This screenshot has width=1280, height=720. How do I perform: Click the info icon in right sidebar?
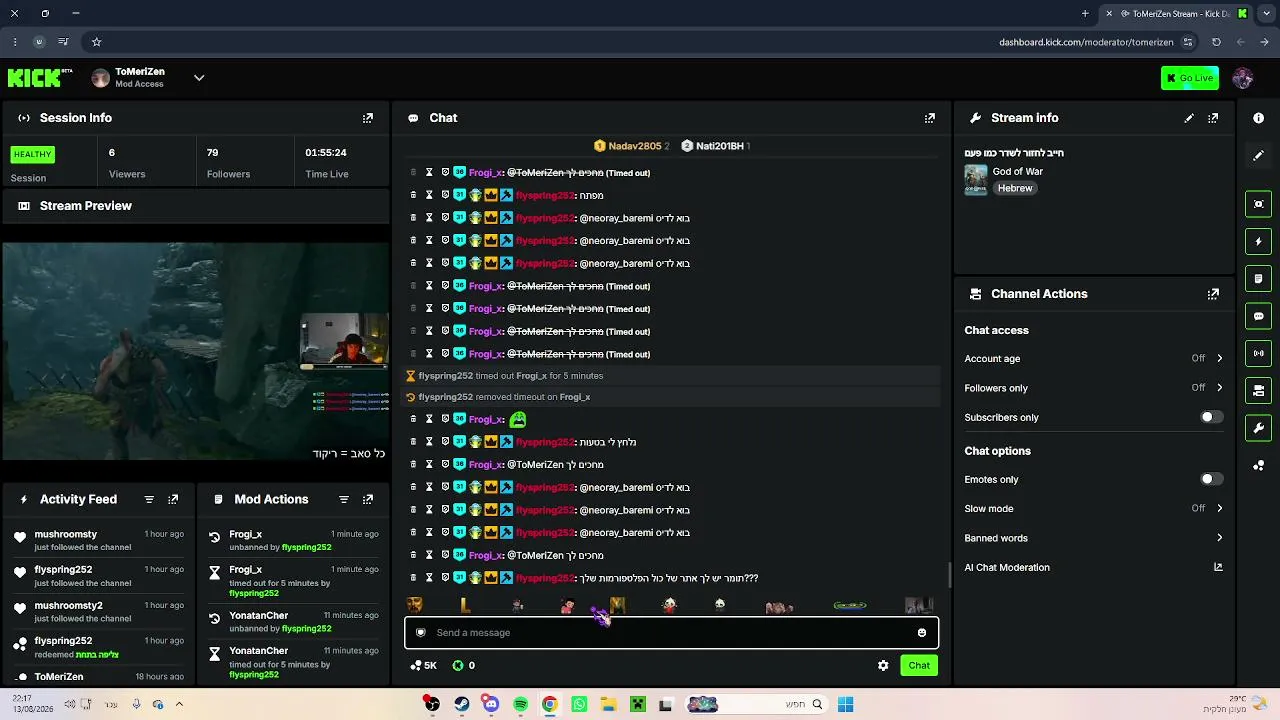tap(1259, 118)
